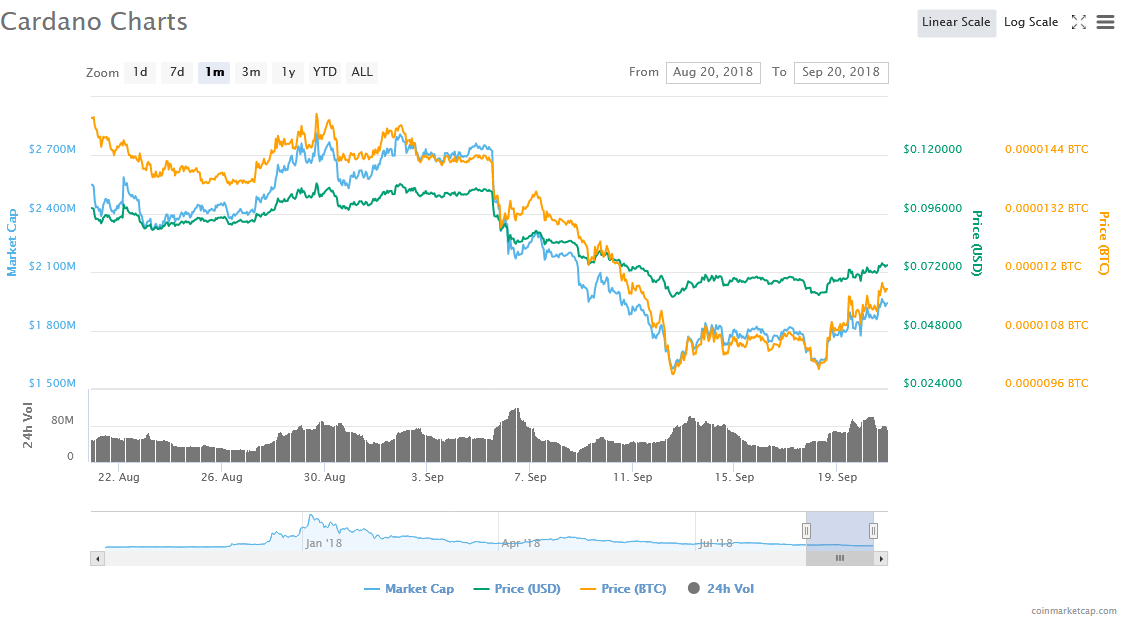
Task: Click the $1 500M market cap axis label
Action: (x=52, y=383)
